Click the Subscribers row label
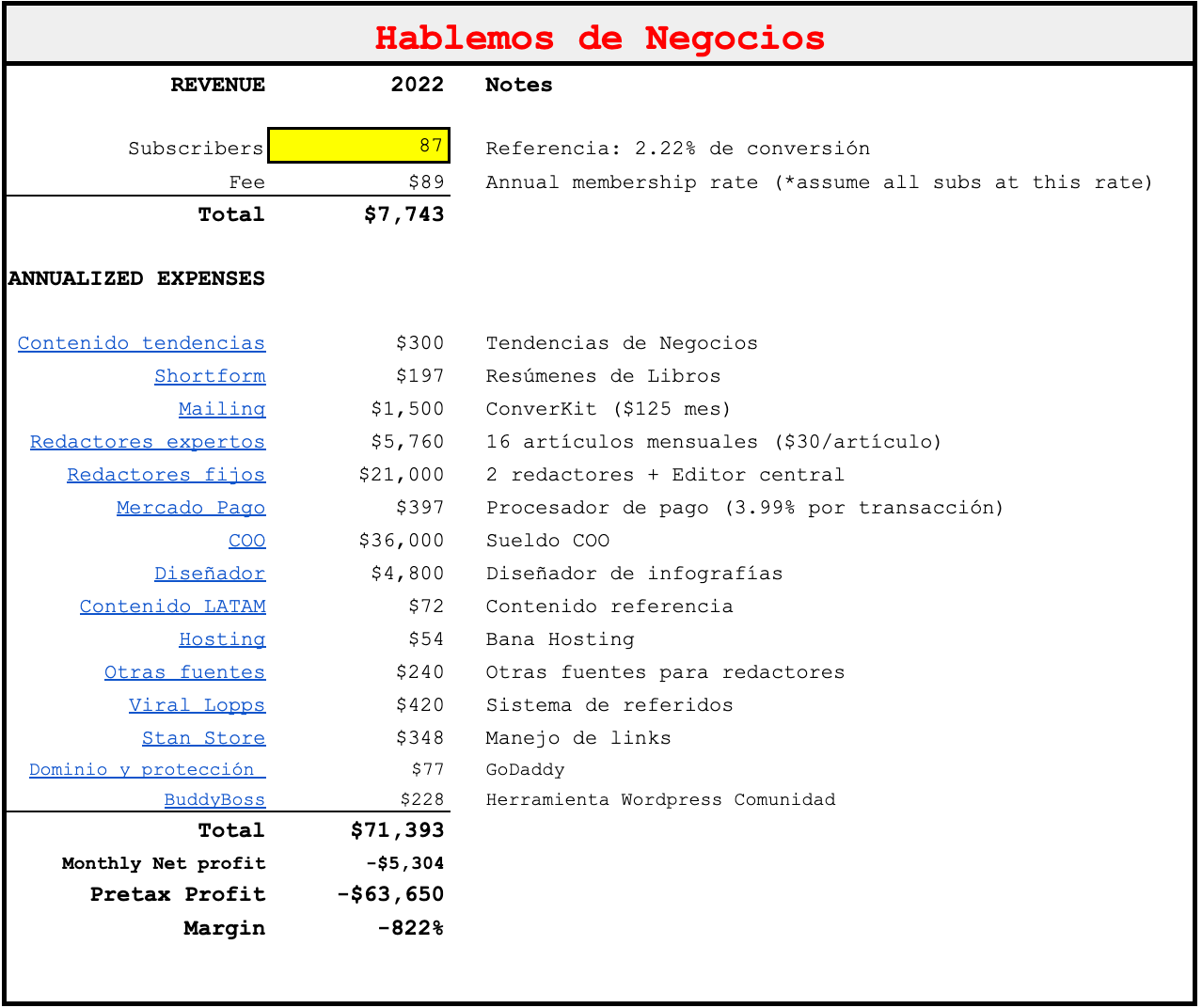This screenshot has width=1202, height=1008. (x=196, y=149)
